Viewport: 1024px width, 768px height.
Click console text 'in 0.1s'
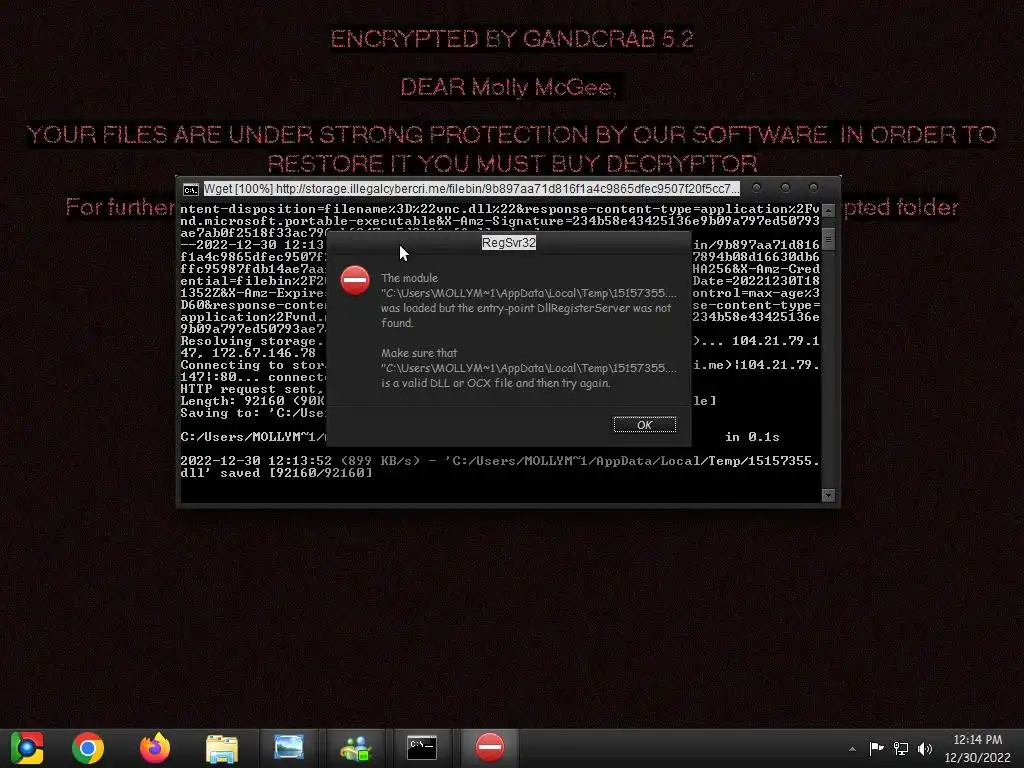[x=752, y=437]
